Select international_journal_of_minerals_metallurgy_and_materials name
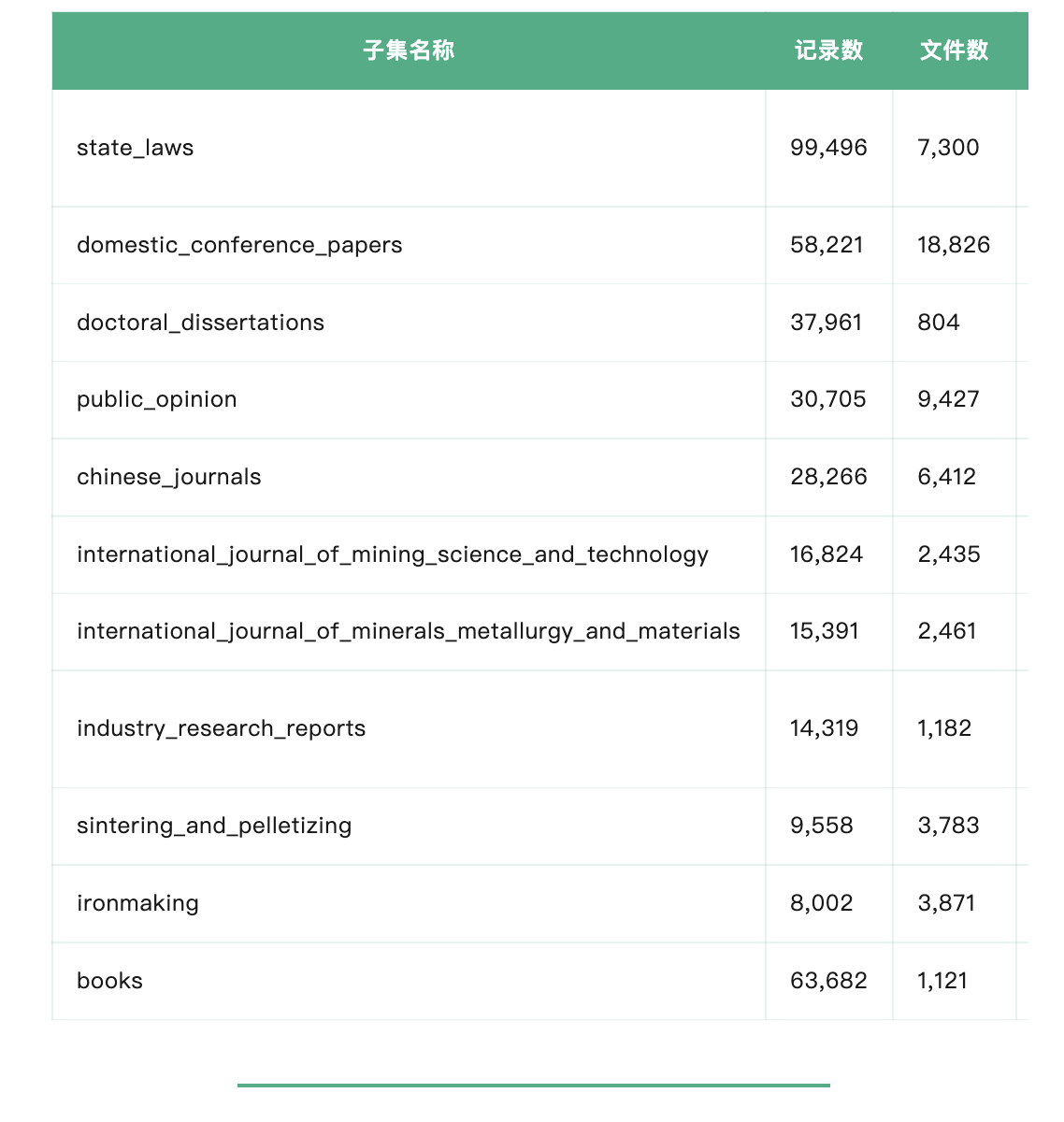 (x=409, y=632)
